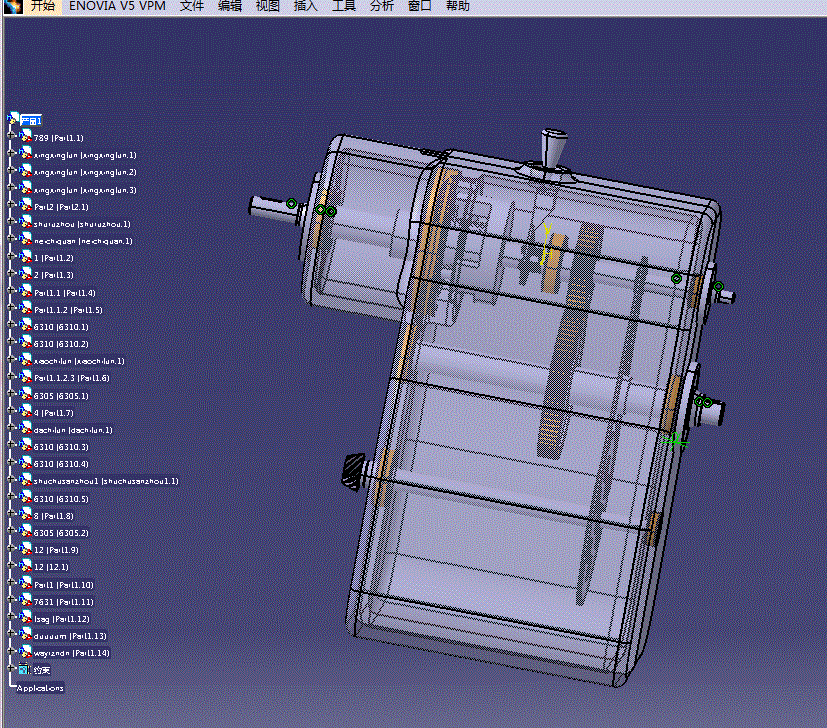Select the 产品1 root label in tree
Image resolution: width=827 pixels, height=728 pixels.
31,121
